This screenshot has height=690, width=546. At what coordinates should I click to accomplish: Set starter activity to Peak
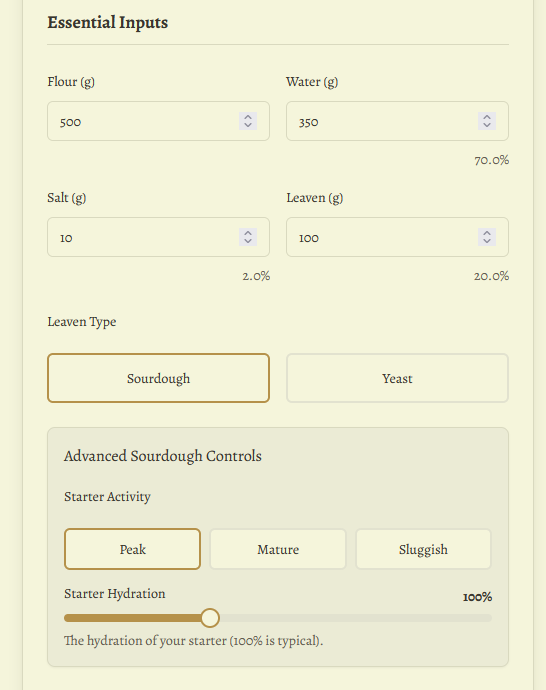132,549
